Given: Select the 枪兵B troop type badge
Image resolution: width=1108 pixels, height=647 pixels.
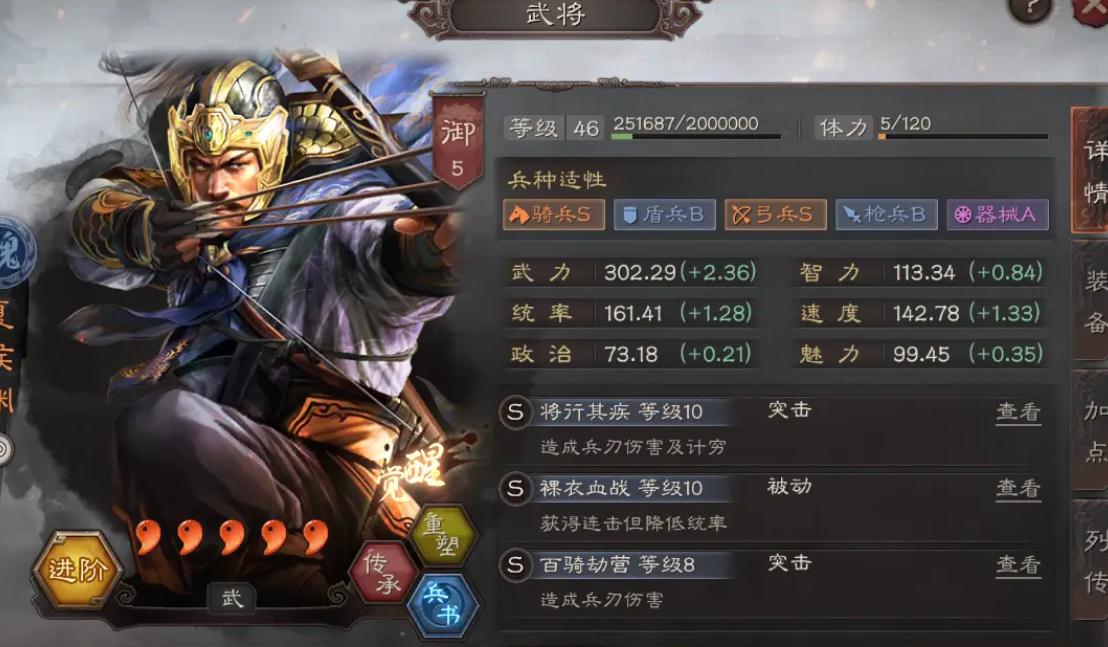Looking at the screenshot, I should coord(886,215).
